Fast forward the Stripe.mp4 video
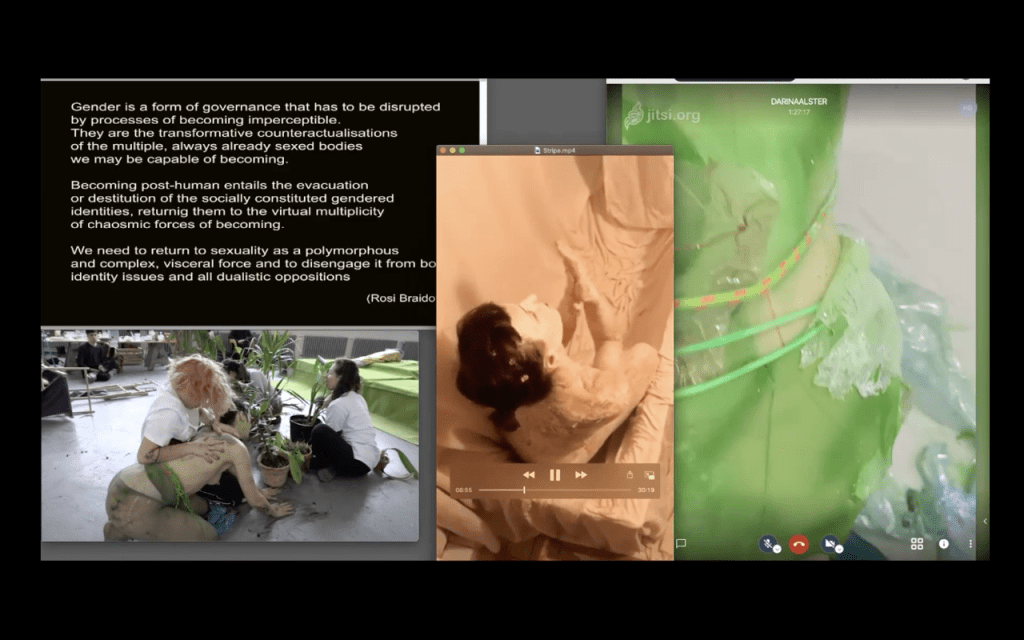This screenshot has height=640, width=1024. click(581, 475)
